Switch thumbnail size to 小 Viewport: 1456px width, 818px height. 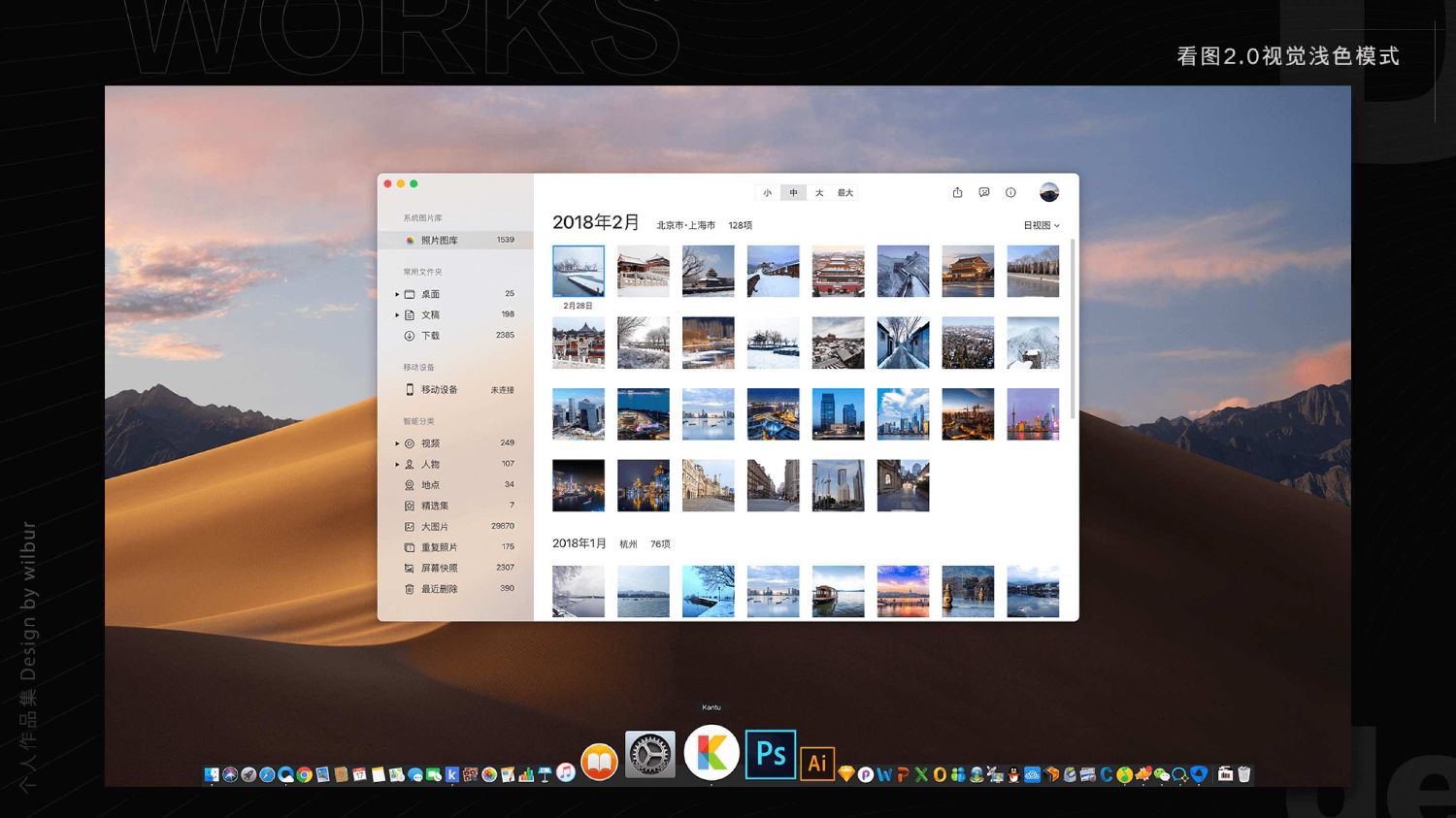tap(767, 193)
